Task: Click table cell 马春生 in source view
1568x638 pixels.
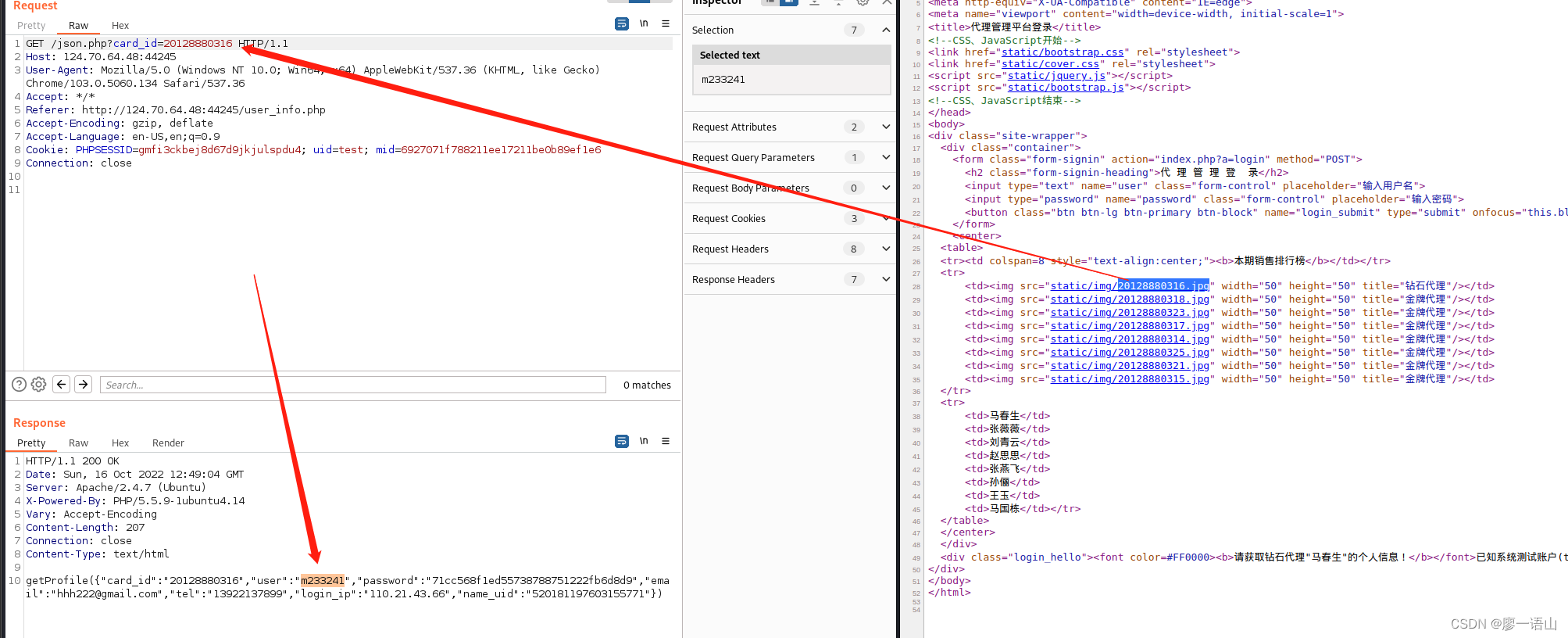Action: click(1005, 416)
